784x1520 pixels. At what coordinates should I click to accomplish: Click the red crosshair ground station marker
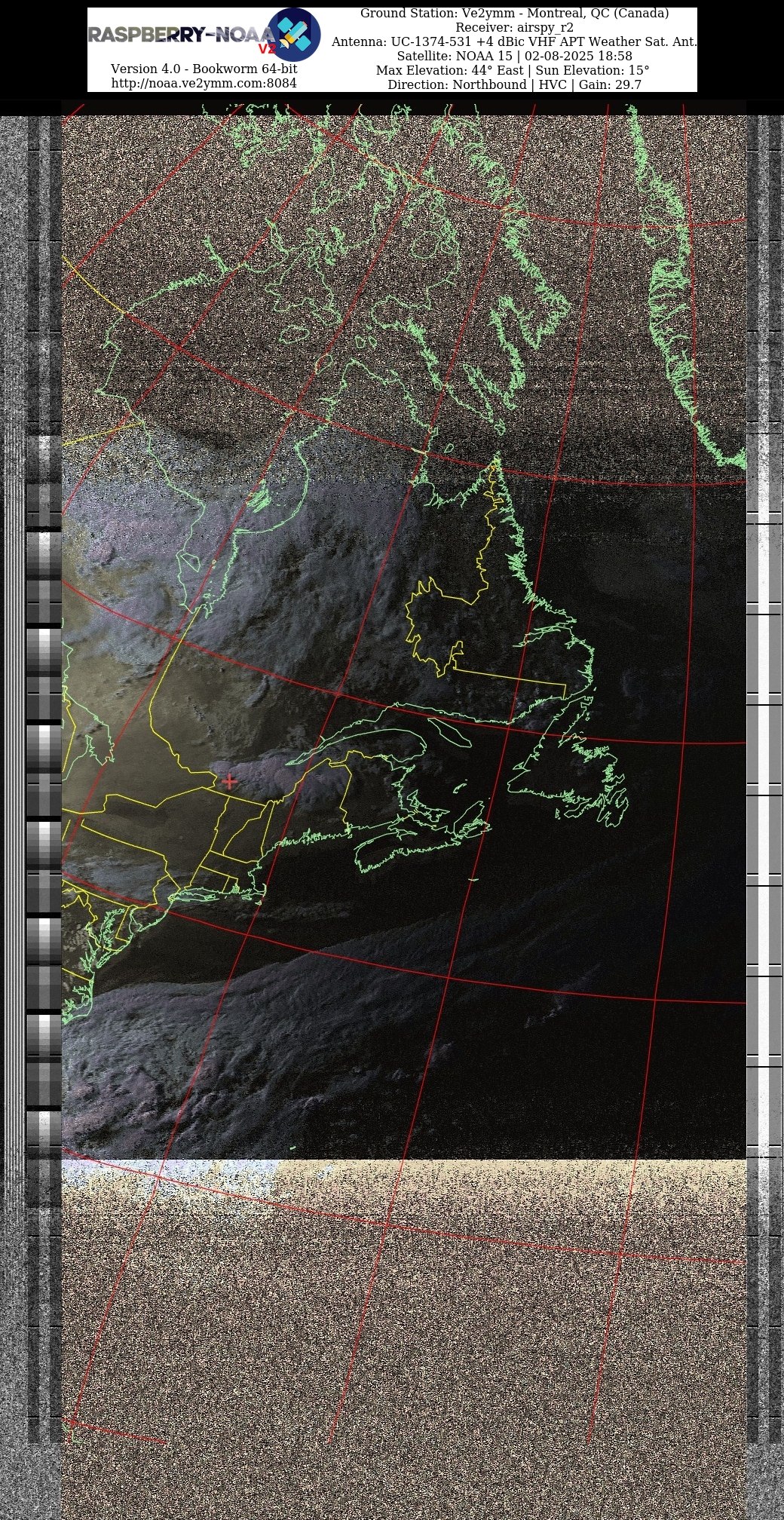click(229, 782)
